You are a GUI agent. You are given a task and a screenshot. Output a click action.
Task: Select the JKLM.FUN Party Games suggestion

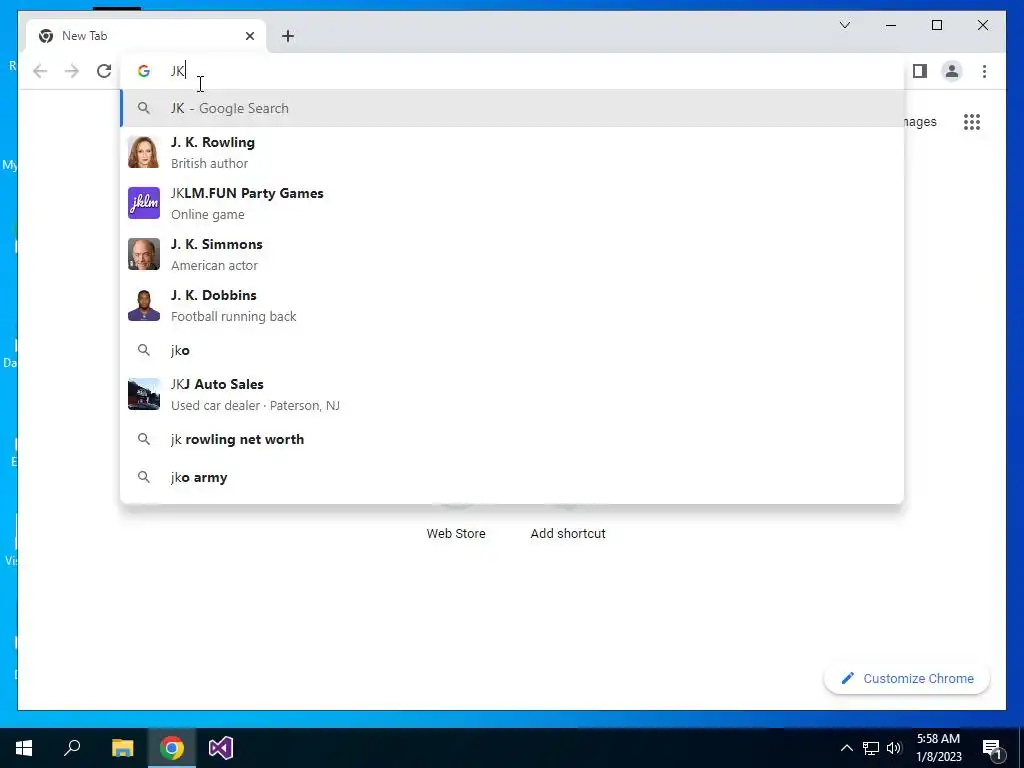pos(512,203)
